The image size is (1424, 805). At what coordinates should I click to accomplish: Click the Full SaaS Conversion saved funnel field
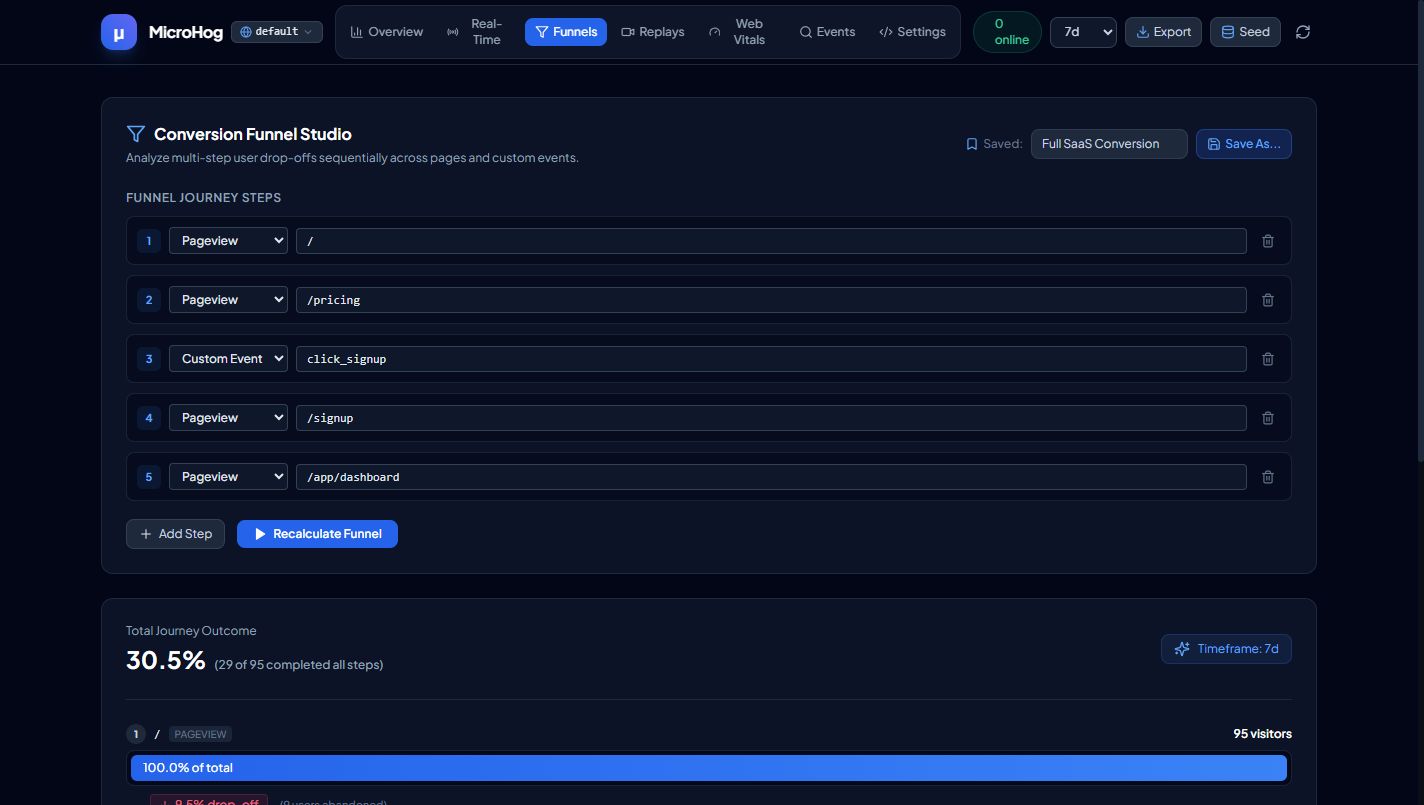1109,144
